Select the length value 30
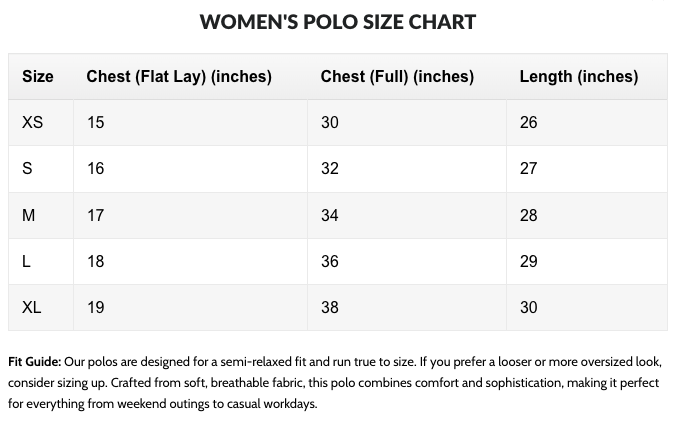Image resolution: width=674 pixels, height=426 pixels. click(x=529, y=307)
